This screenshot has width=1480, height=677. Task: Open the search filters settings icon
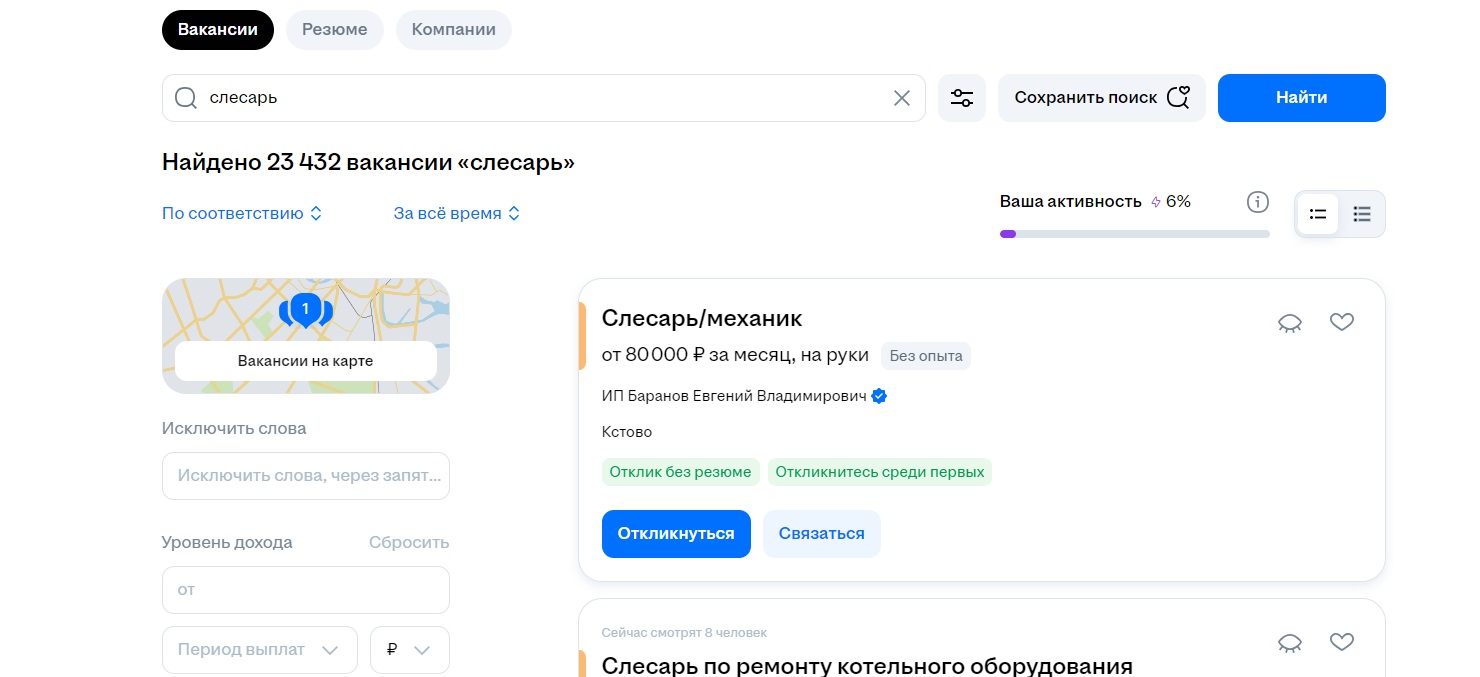pyautogui.click(x=962, y=98)
